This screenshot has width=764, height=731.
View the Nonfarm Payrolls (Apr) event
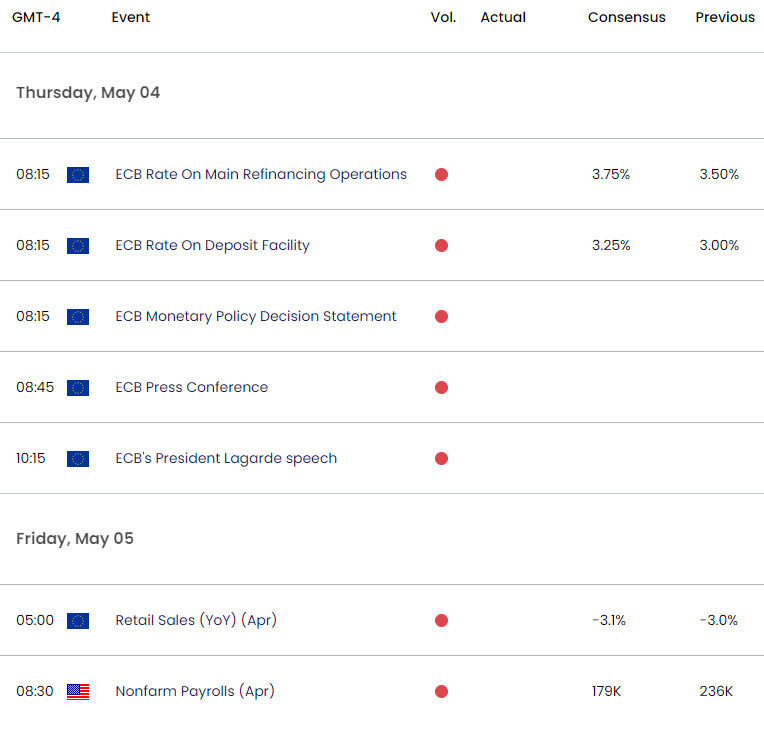pos(194,691)
